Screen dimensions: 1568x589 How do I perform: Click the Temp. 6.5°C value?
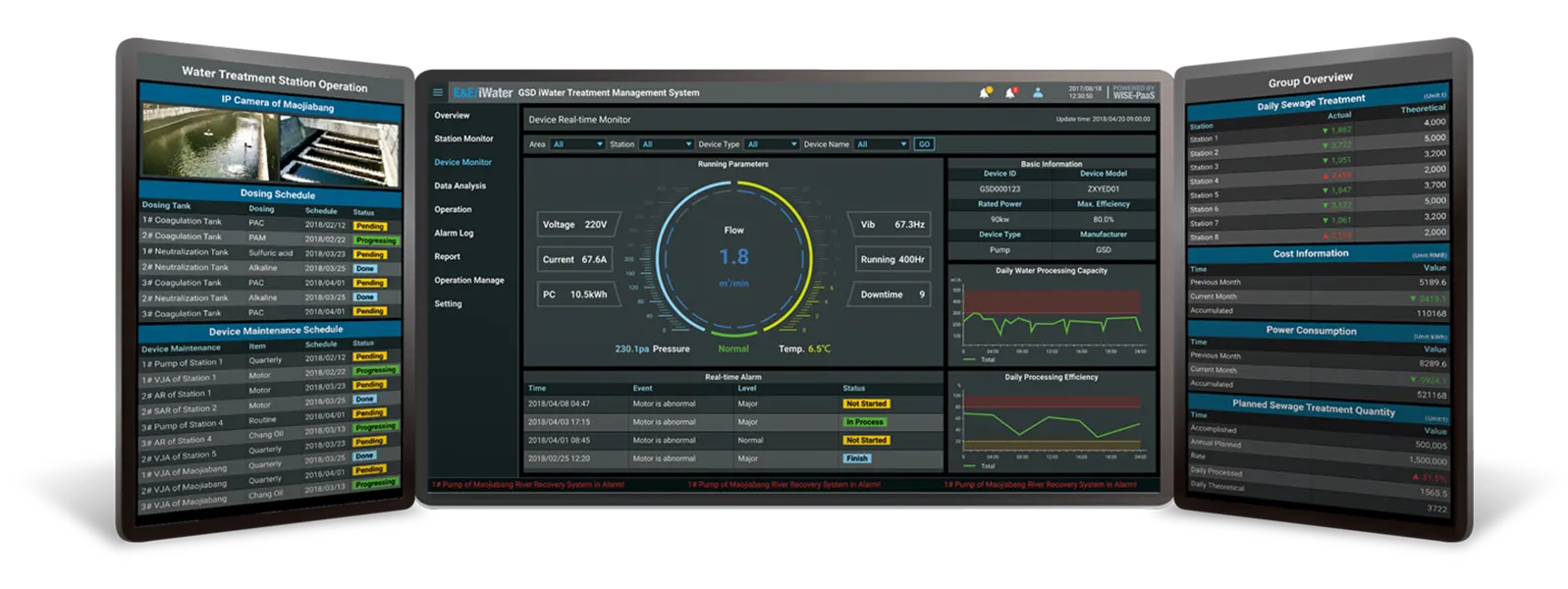804,348
